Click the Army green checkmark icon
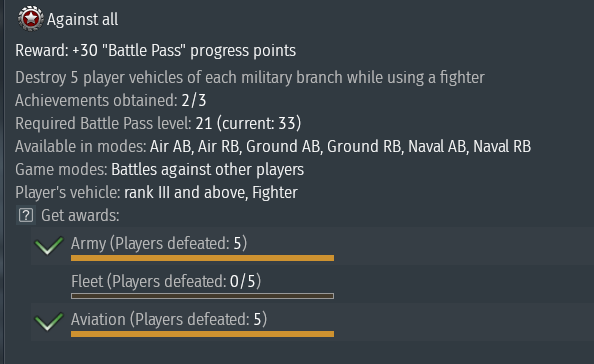 coord(49,245)
